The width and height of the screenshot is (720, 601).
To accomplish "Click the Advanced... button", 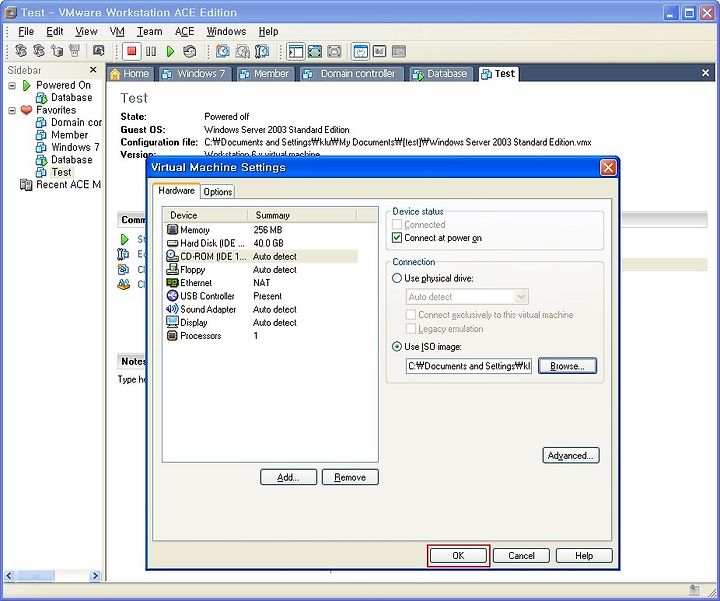I will pos(571,455).
